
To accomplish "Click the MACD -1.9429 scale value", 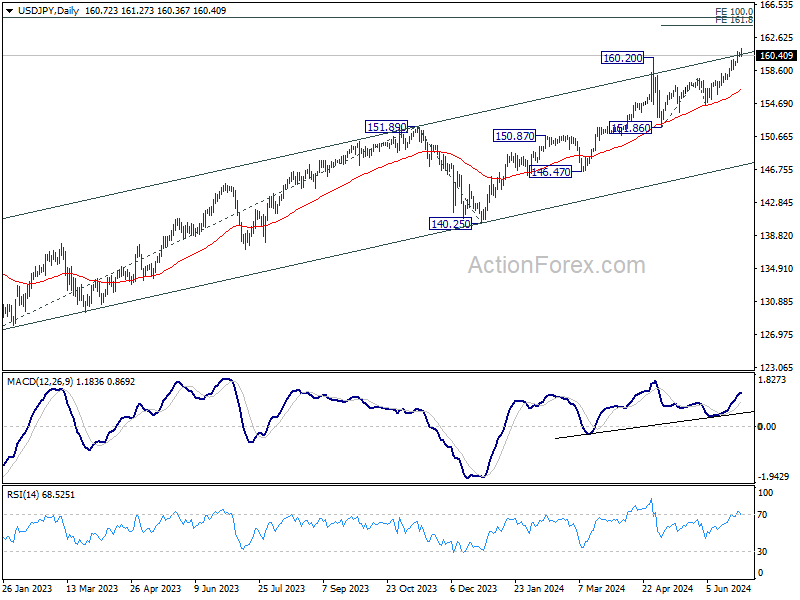I will 773,477.
